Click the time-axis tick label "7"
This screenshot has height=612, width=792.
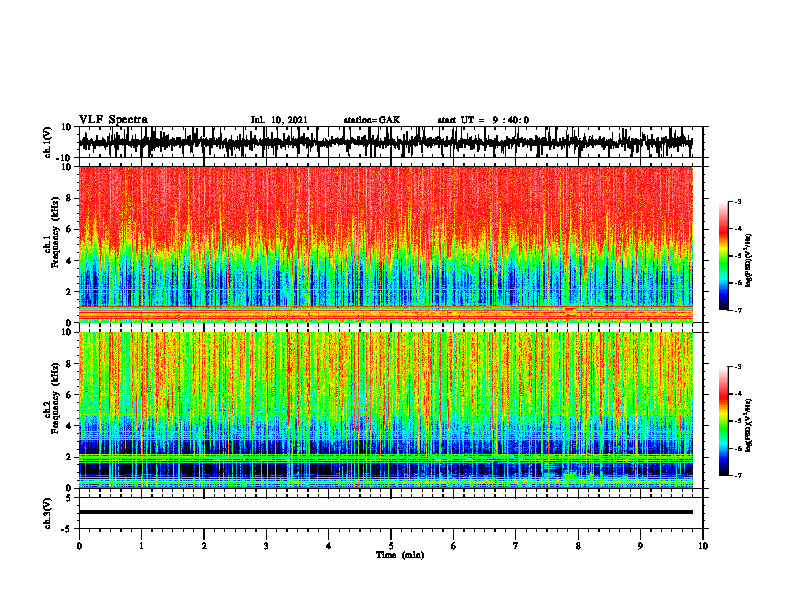click(x=516, y=546)
